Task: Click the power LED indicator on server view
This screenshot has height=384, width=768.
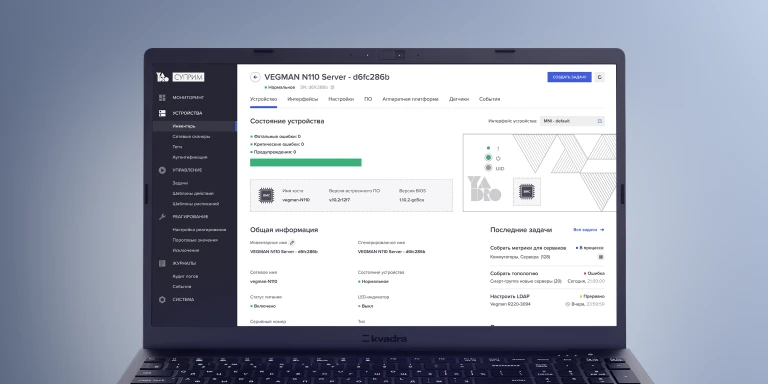Action: click(x=488, y=158)
